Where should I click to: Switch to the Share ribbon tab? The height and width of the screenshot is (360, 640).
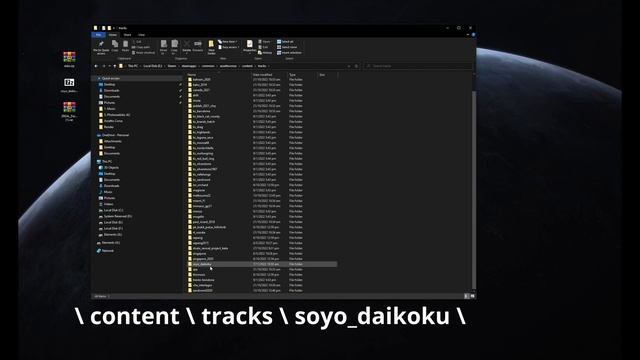click(x=127, y=35)
